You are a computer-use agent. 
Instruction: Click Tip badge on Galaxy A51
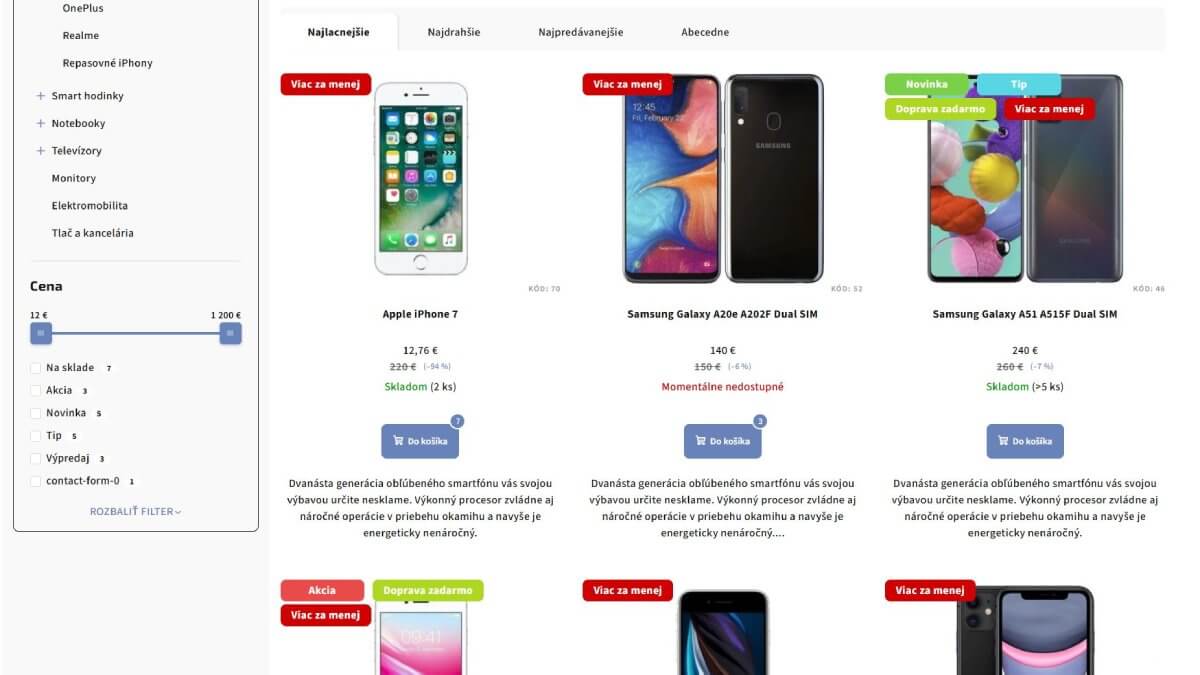click(1018, 85)
